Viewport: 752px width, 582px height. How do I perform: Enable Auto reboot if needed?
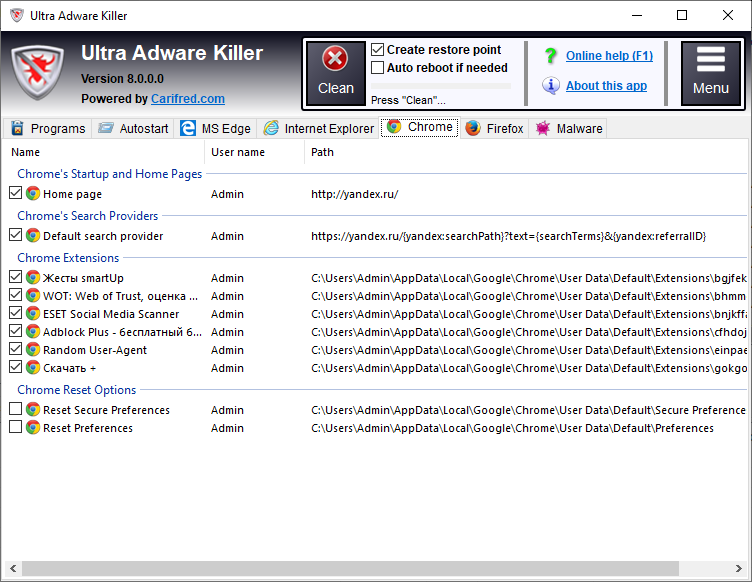click(x=377, y=68)
